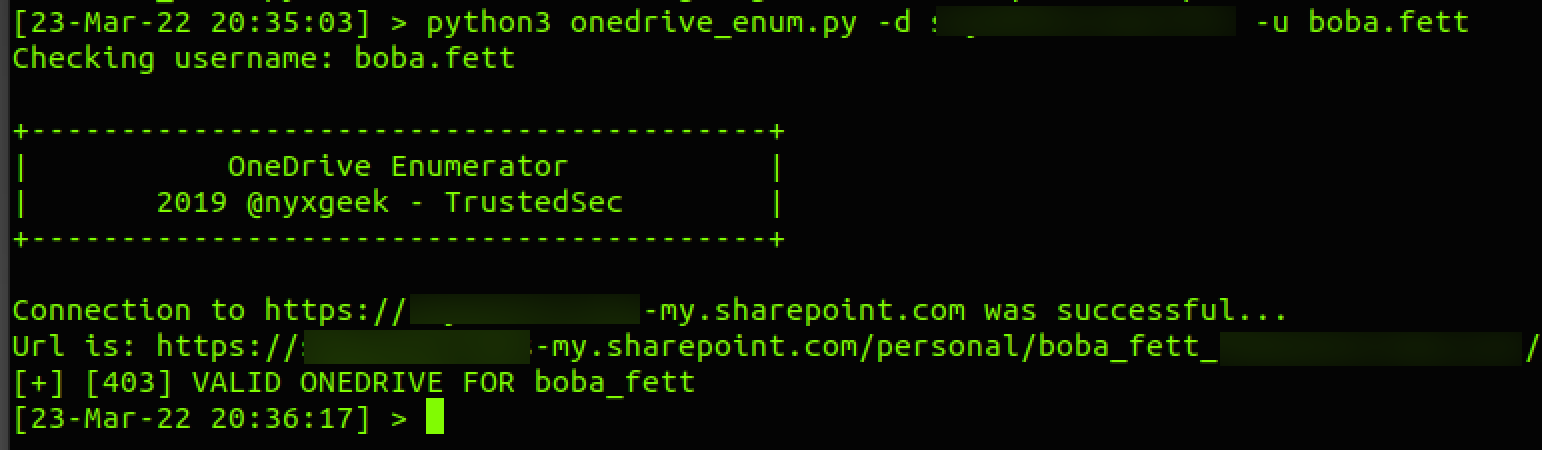Click boba.fett argument in command line
This screenshot has height=450, width=1542.
1388,22
